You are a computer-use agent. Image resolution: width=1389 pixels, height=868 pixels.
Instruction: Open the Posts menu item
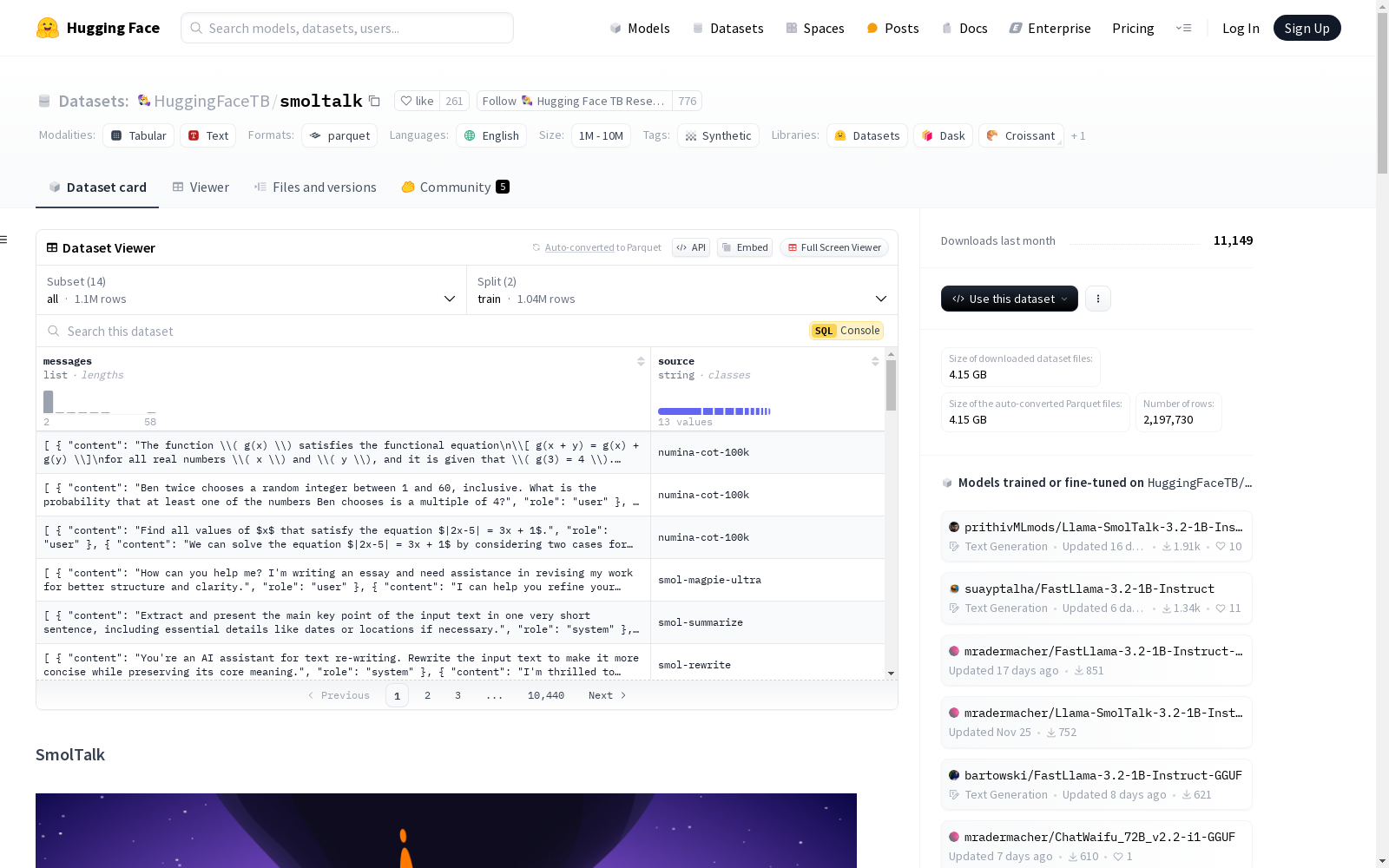[892, 28]
